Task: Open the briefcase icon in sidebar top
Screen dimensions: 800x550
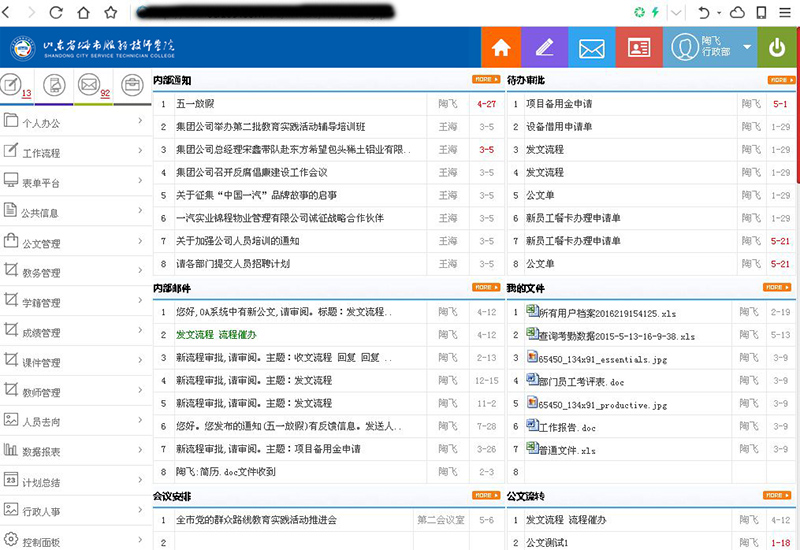Action: coord(132,85)
